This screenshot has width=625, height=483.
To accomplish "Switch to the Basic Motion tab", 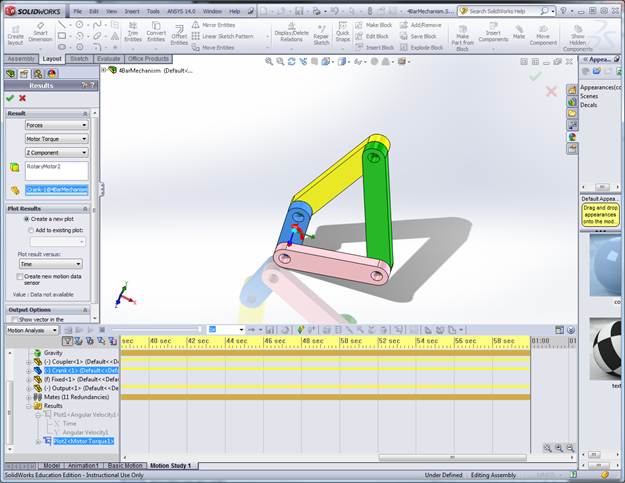I will 125,465.
